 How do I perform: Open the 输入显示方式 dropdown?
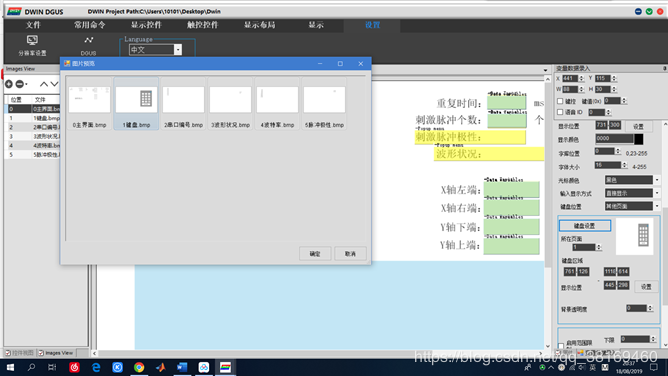tap(657, 193)
